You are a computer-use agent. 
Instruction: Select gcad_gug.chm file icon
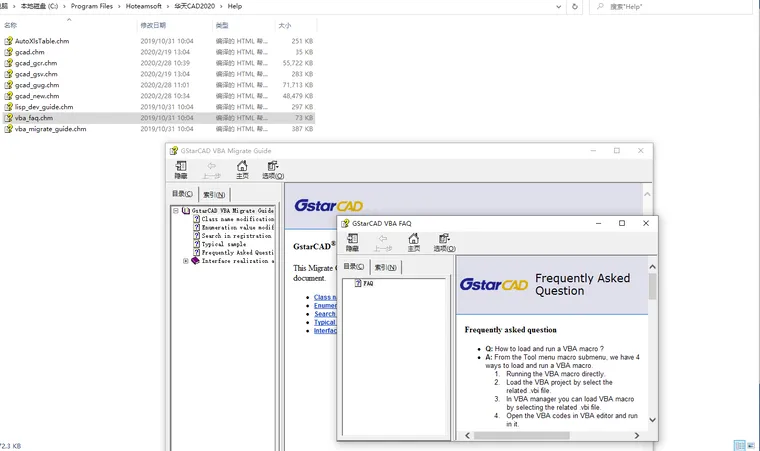pyautogui.click(x=8, y=85)
